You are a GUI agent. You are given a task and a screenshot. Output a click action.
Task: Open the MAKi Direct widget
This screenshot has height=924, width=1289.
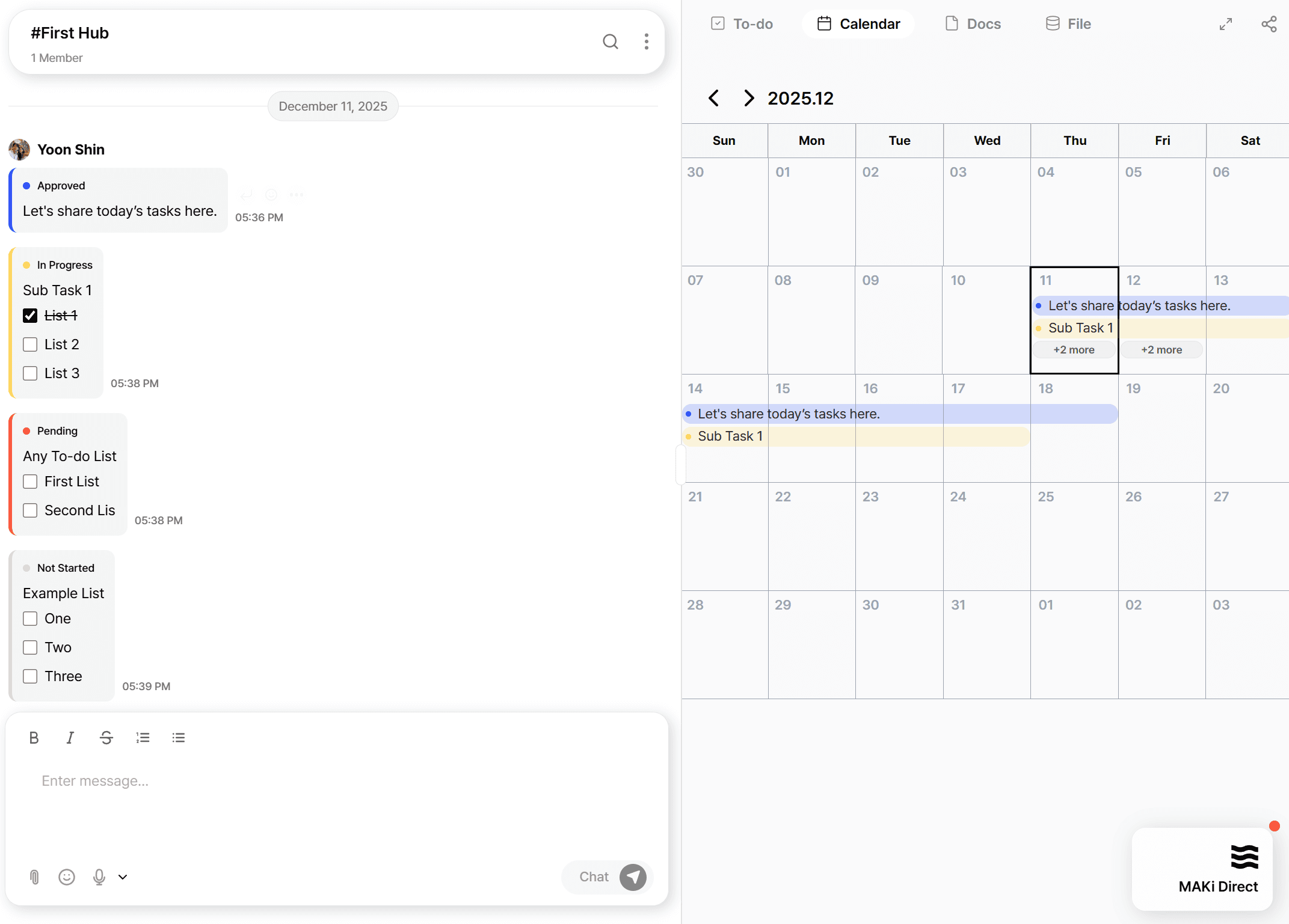coord(1202,869)
